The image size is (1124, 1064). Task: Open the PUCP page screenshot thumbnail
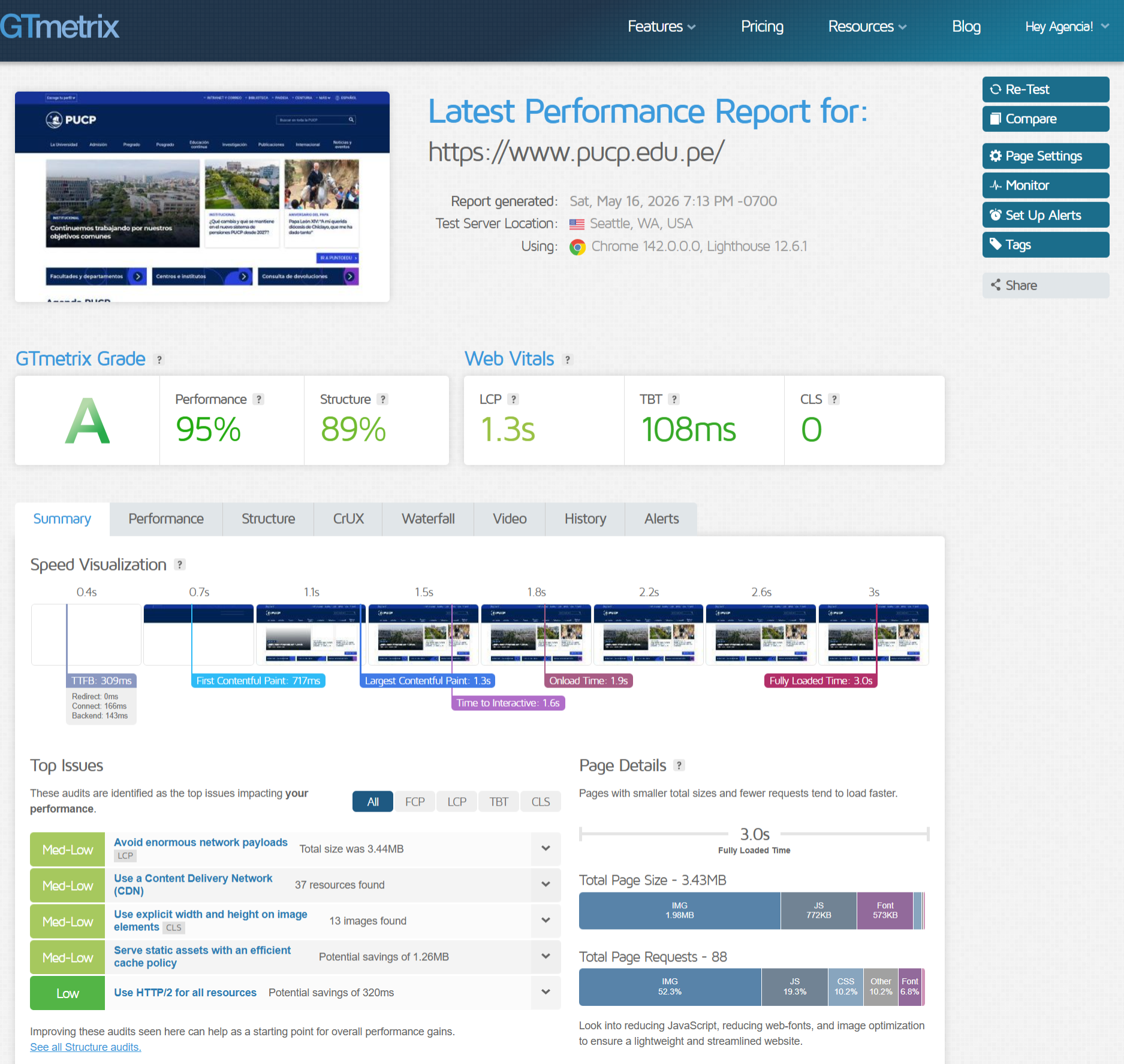[x=202, y=197]
